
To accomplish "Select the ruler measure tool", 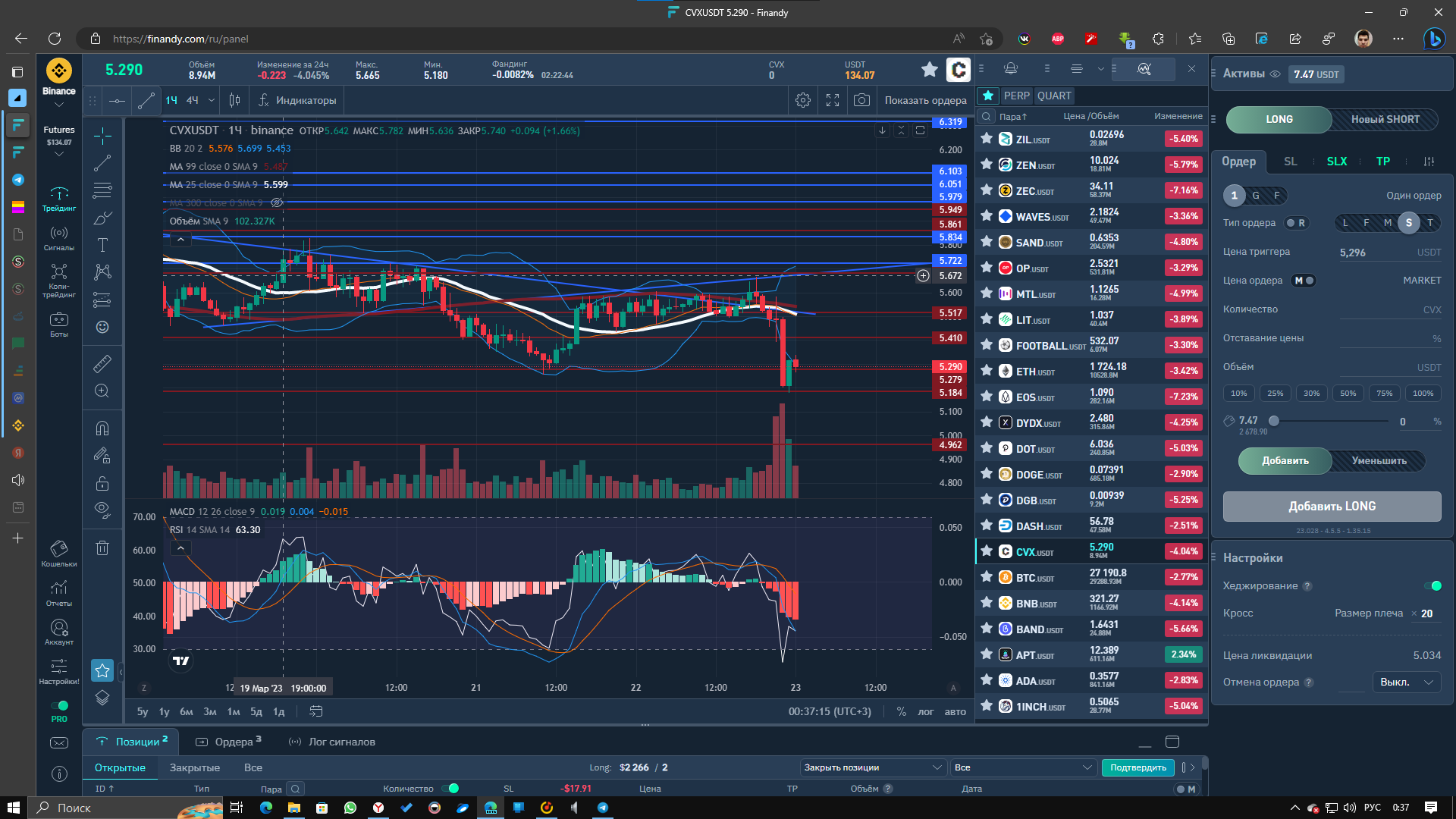I will click(x=102, y=364).
